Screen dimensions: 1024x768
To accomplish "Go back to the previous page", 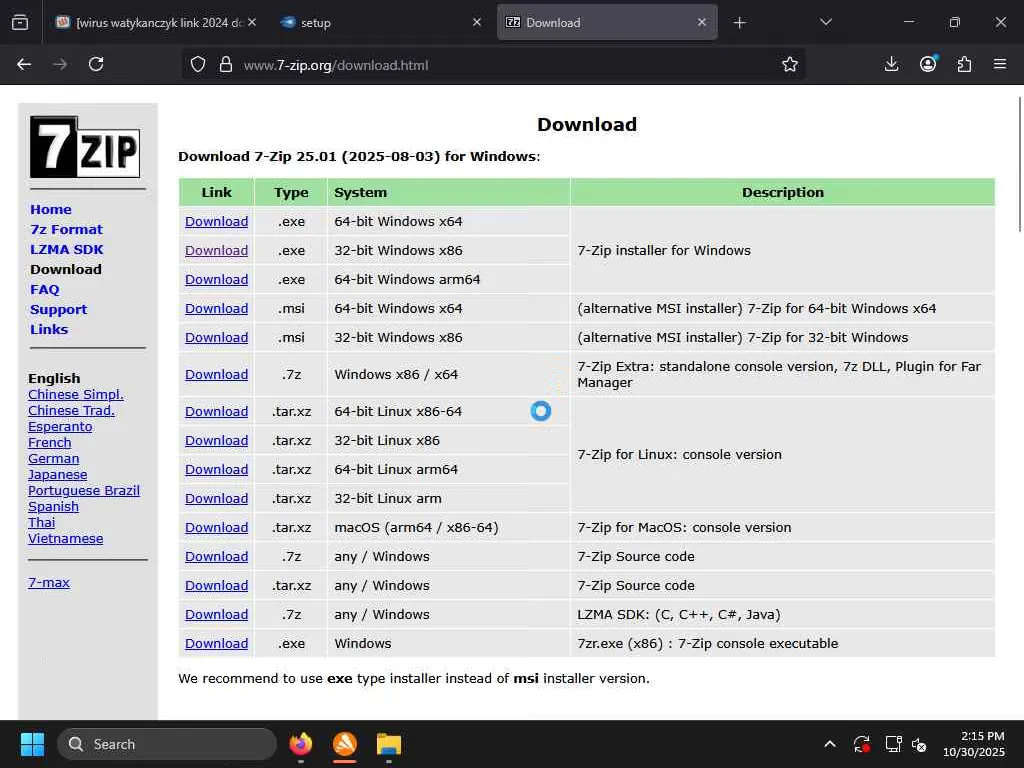I will coord(24,64).
